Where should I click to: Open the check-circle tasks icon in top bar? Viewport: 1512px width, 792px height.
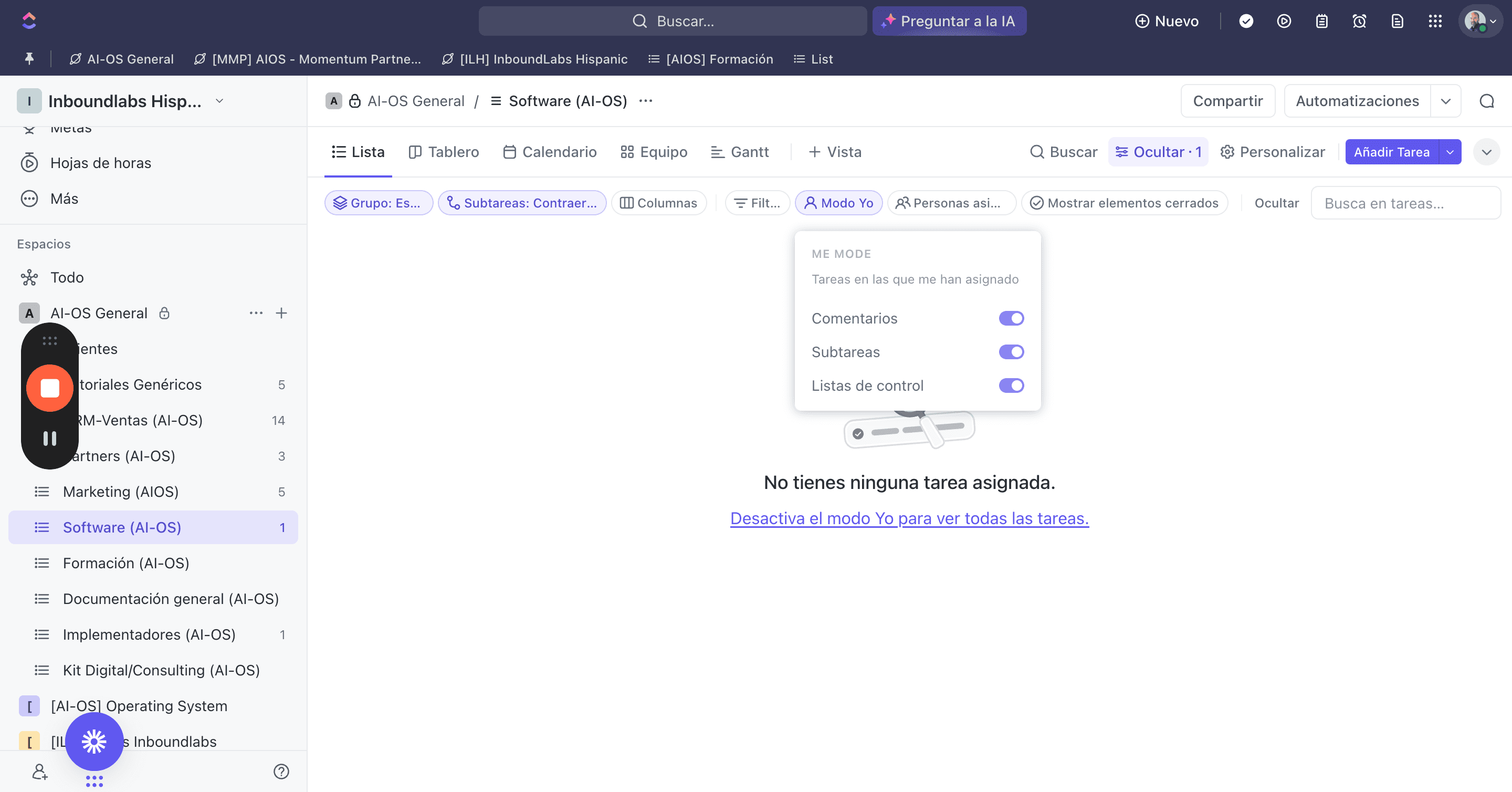coord(1246,21)
